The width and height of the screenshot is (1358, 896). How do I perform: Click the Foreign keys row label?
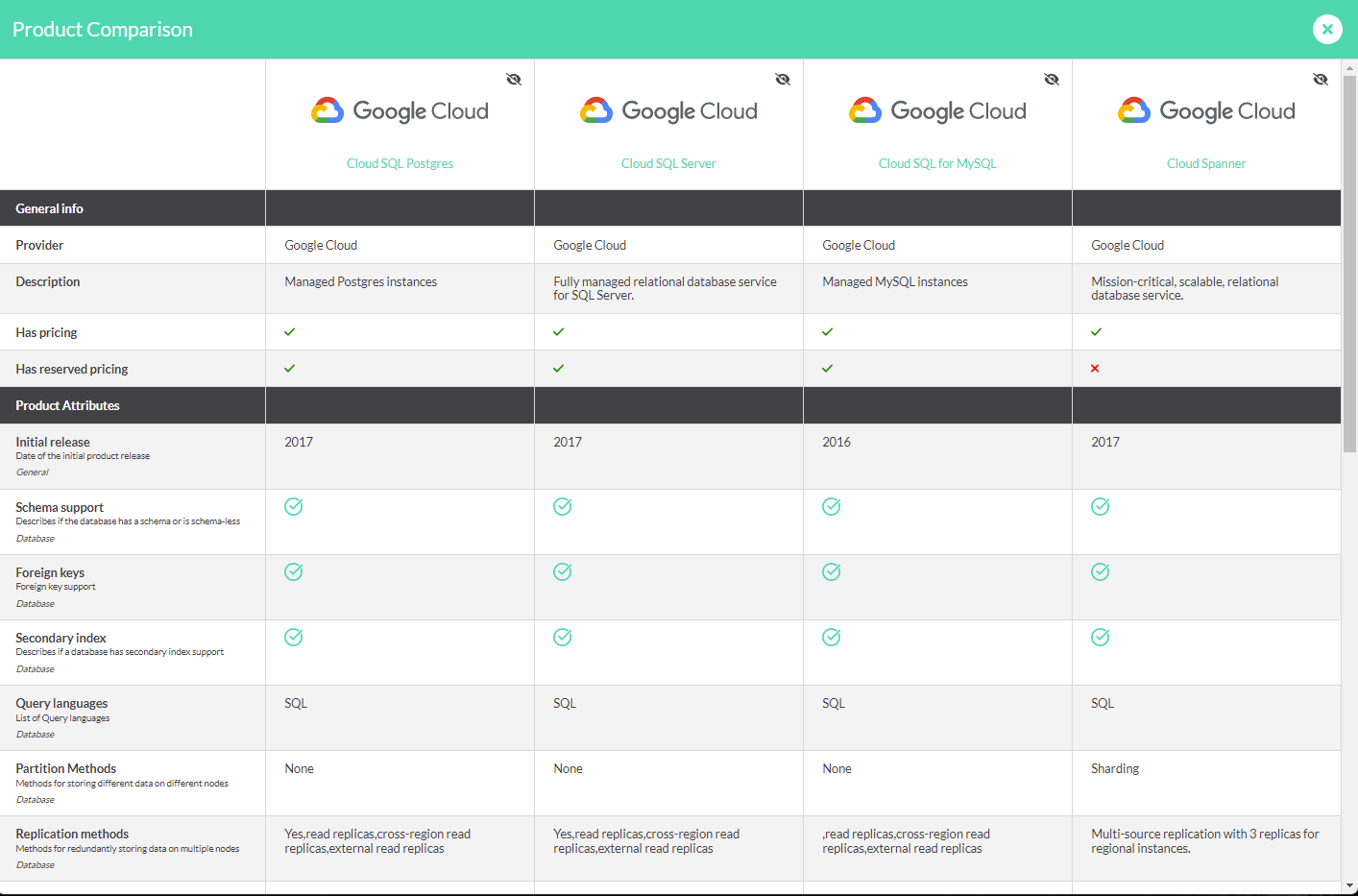(50, 572)
